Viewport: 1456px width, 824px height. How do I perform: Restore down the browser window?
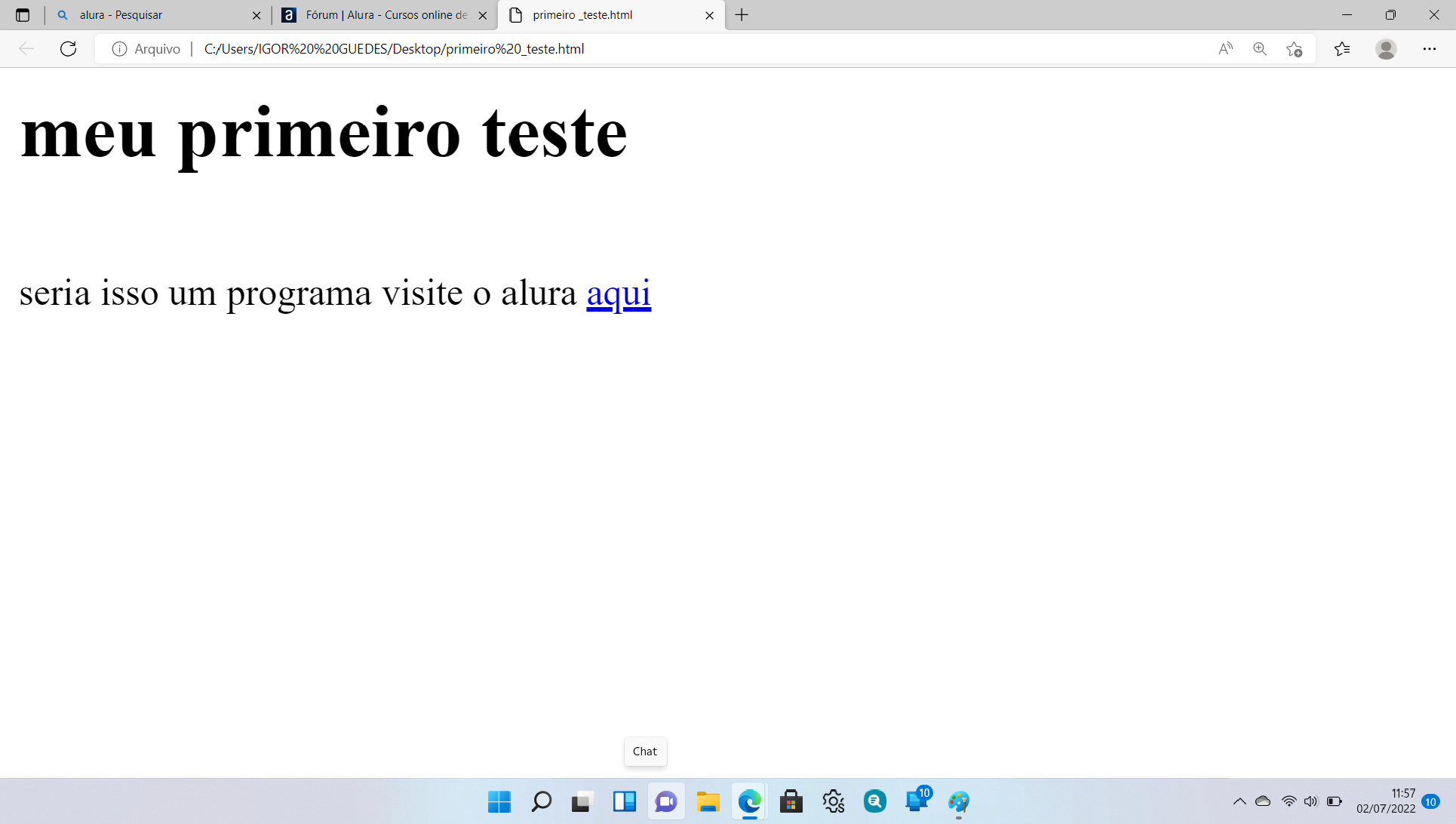pyautogui.click(x=1390, y=15)
